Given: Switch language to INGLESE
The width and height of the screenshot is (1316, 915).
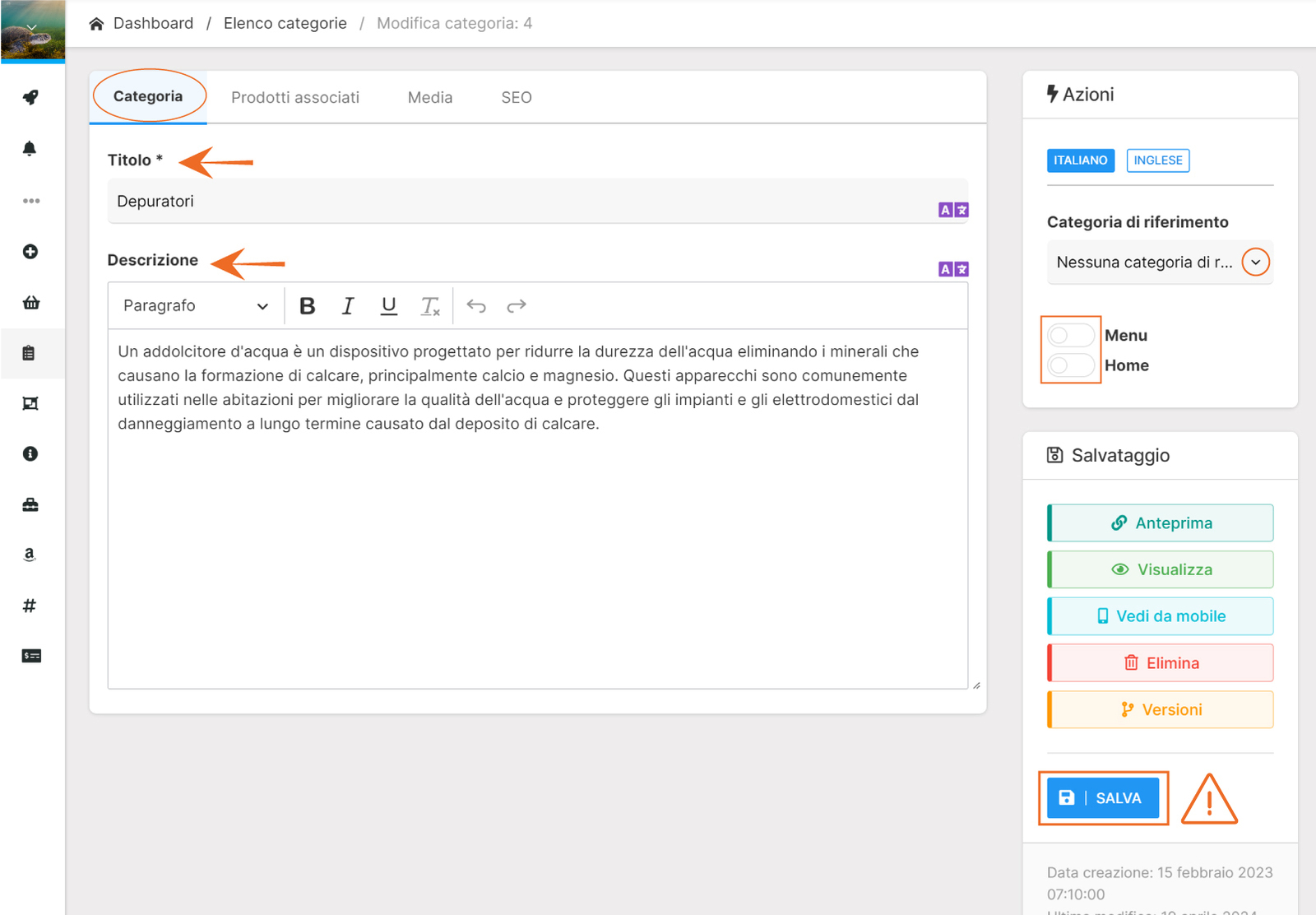Looking at the screenshot, I should 1157,160.
